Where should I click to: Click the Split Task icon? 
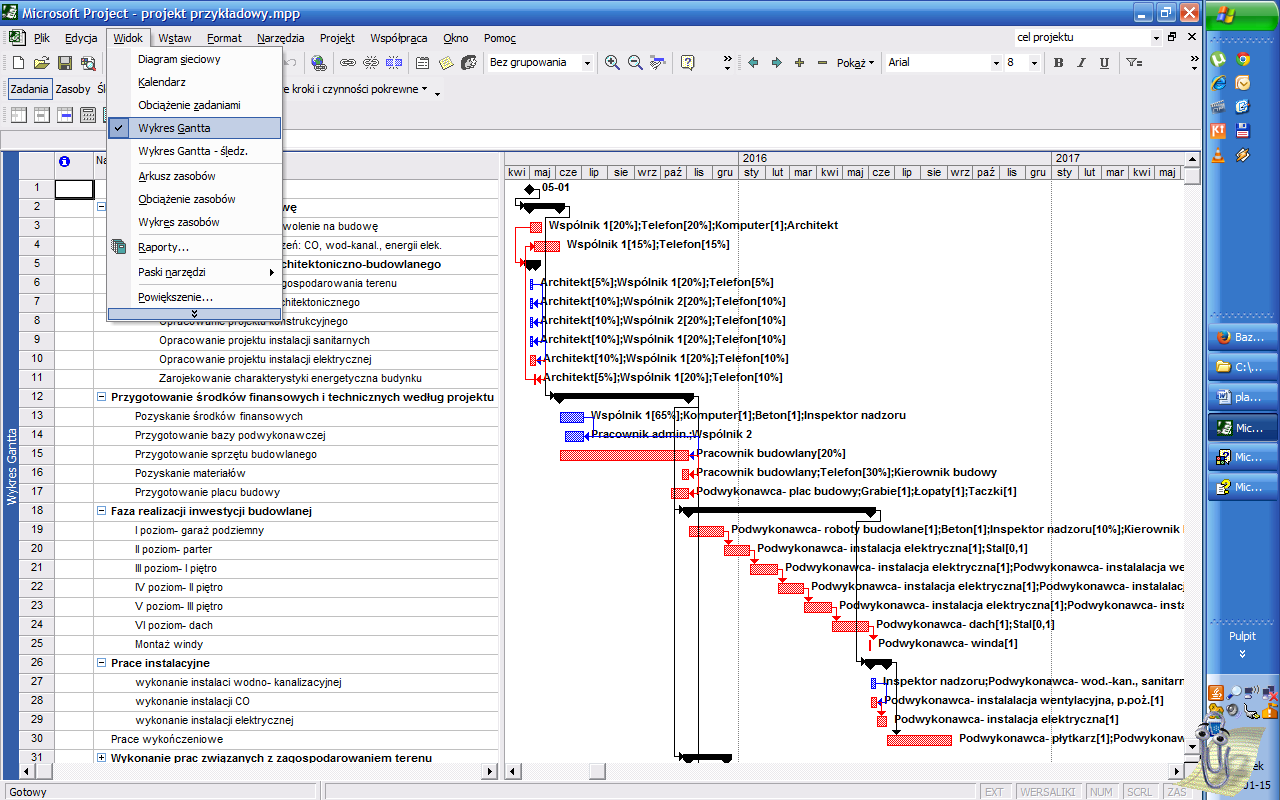pos(394,63)
